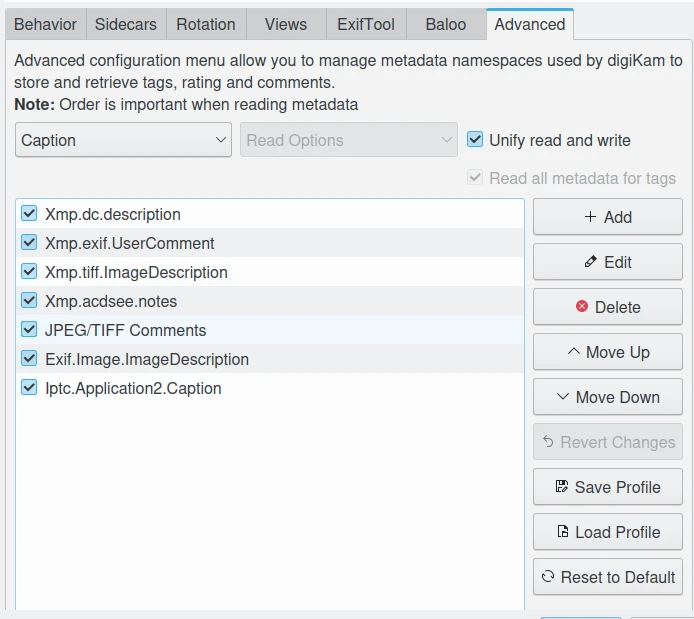This screenshot has height=619, width=694.
Task: Select the Baloo tab
Action: pyautogui.click(x=445, y=24)
